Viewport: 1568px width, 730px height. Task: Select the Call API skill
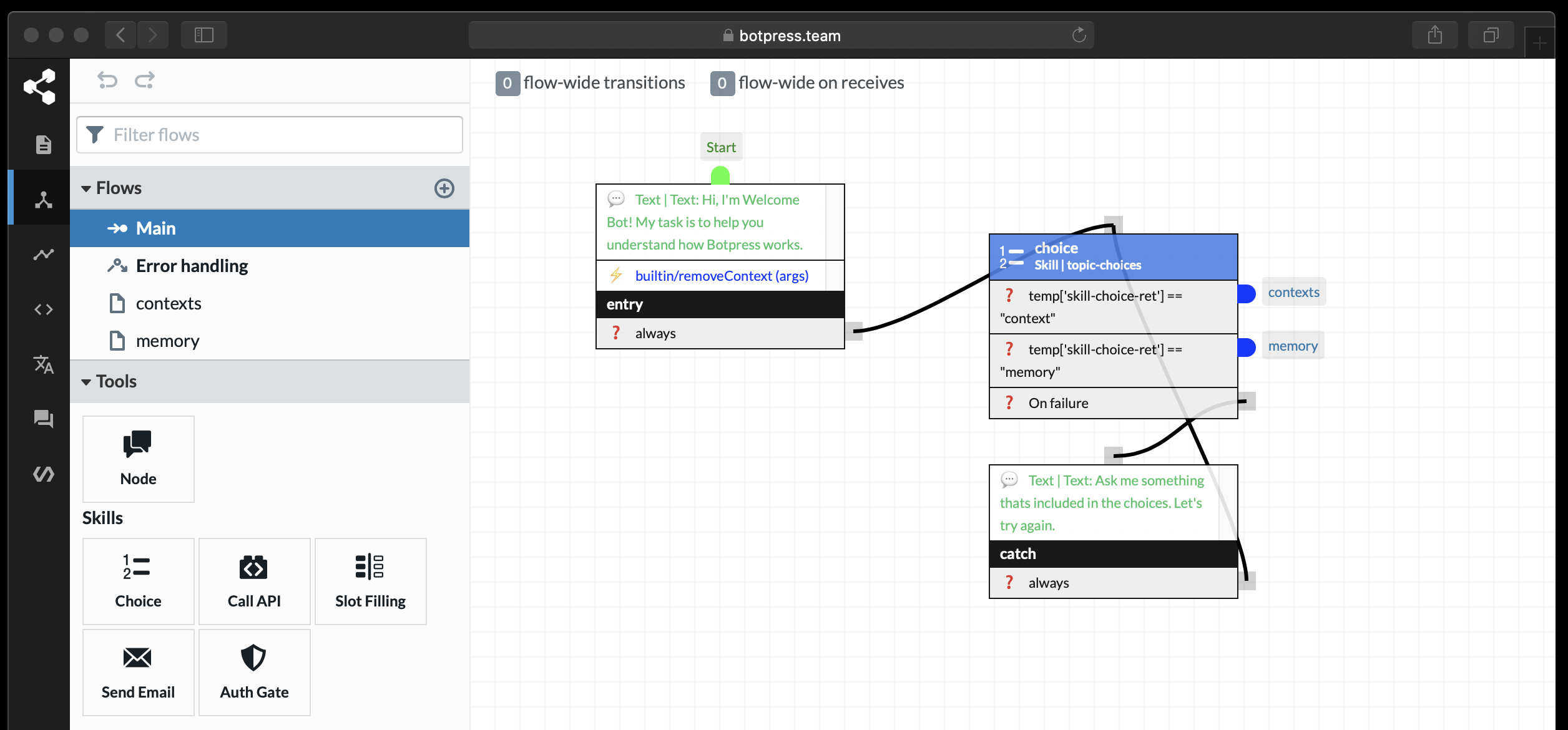pyautogui.click(x=255, y=581)
